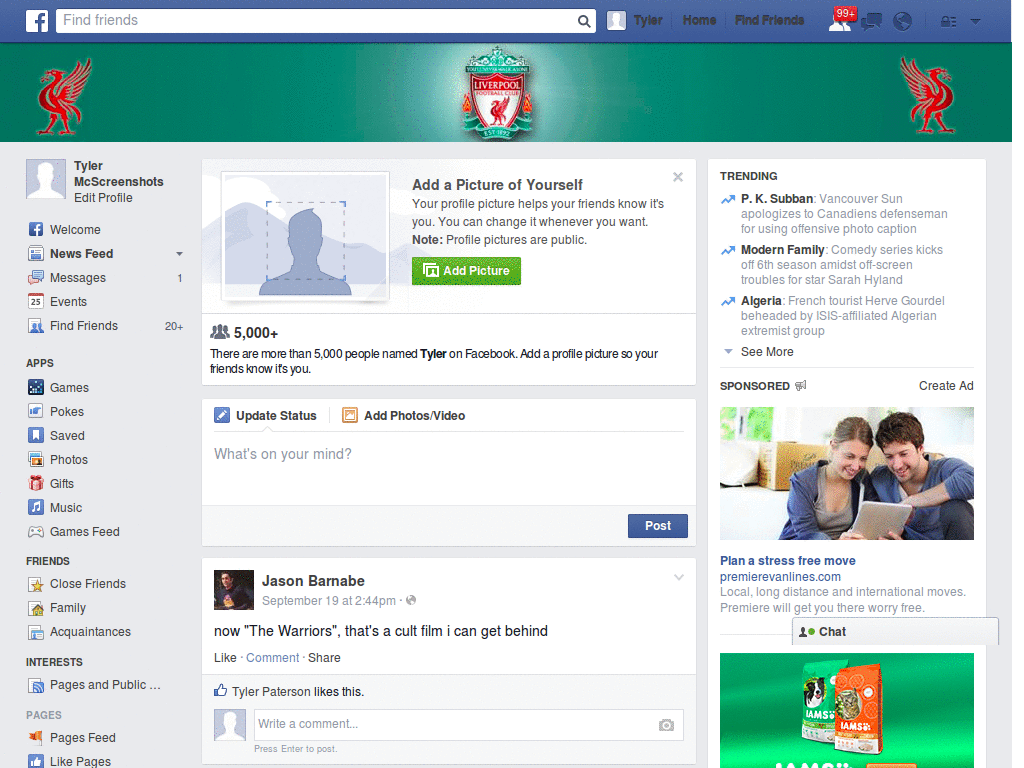
Task: Click the Tyler Paterson likes this name
Action: (x=271, y=692)
